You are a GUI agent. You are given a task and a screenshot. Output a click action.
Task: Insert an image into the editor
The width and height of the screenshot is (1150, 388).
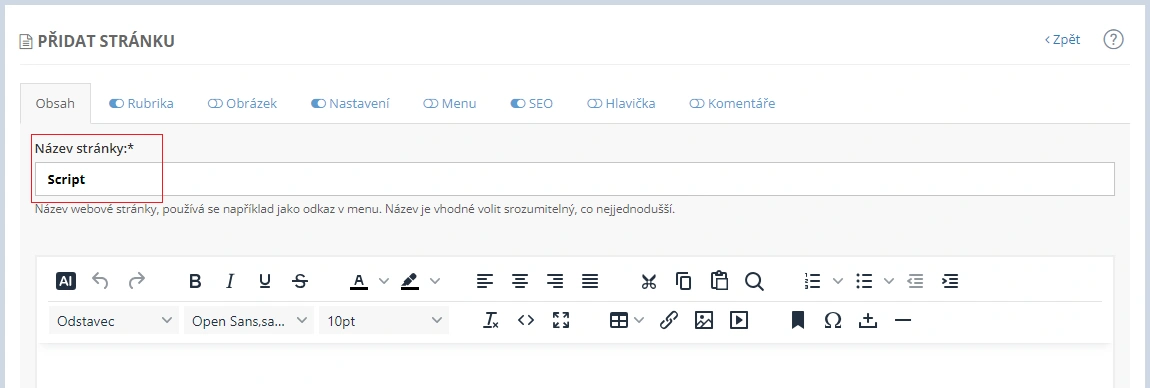tap(703, 320)
